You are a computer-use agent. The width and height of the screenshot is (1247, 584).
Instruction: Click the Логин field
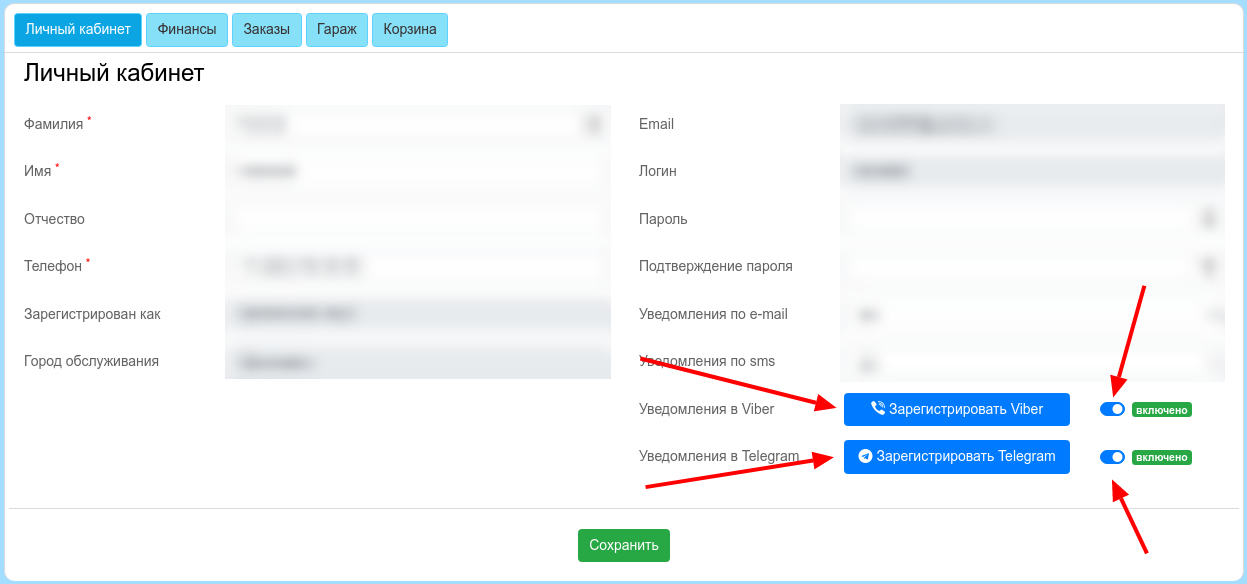pyautogui.click(x=1032, y=172)
